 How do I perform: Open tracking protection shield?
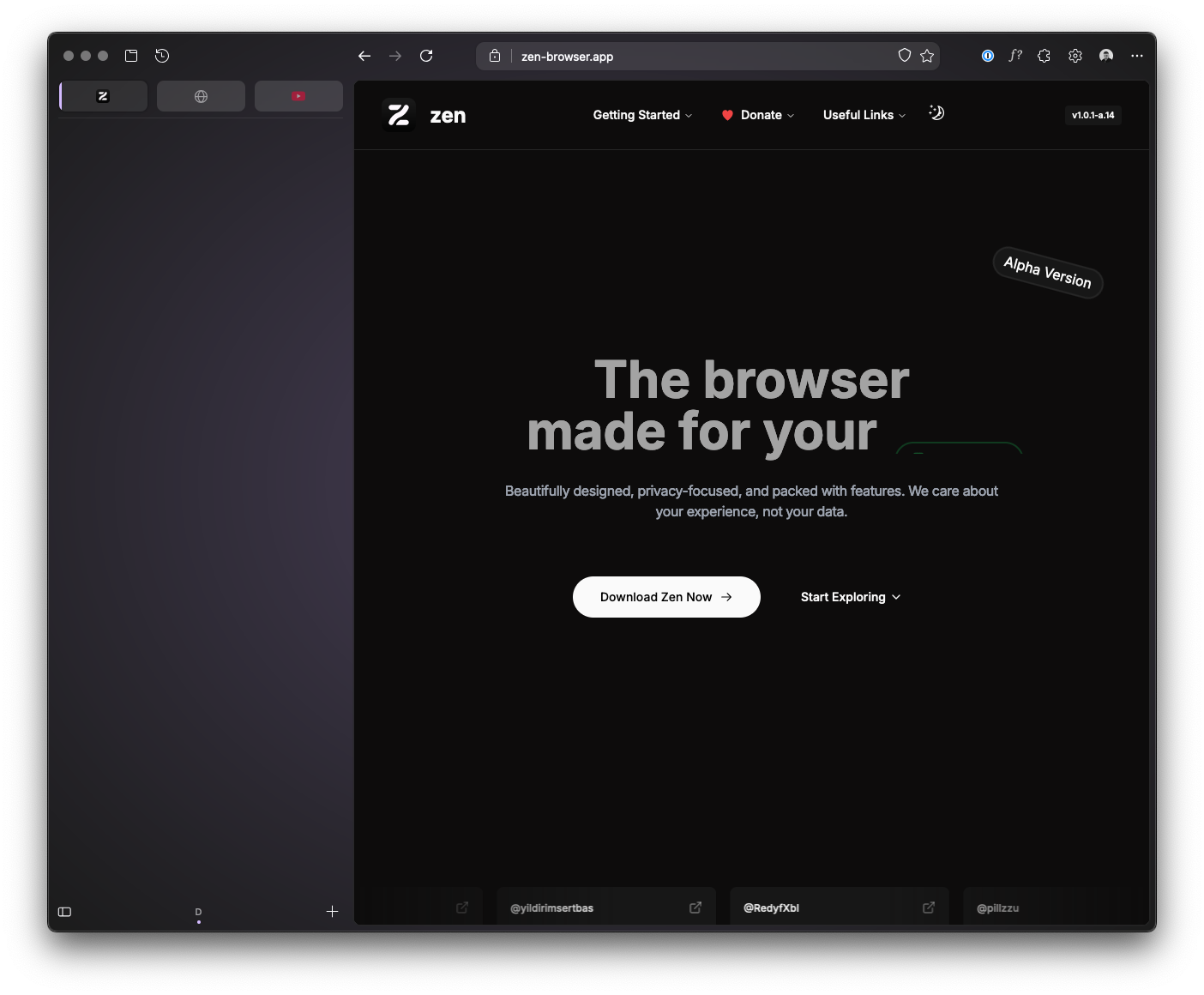(904, 56)
